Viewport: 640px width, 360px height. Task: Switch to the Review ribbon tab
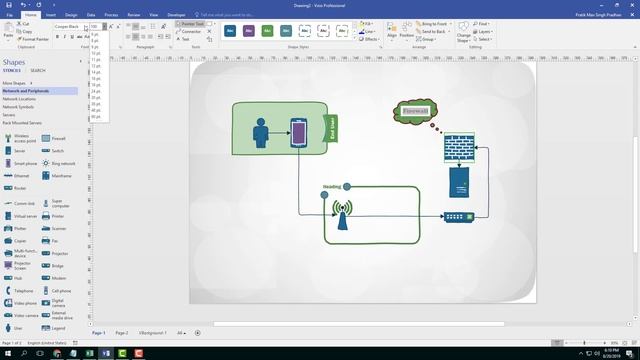click(133, 15)
